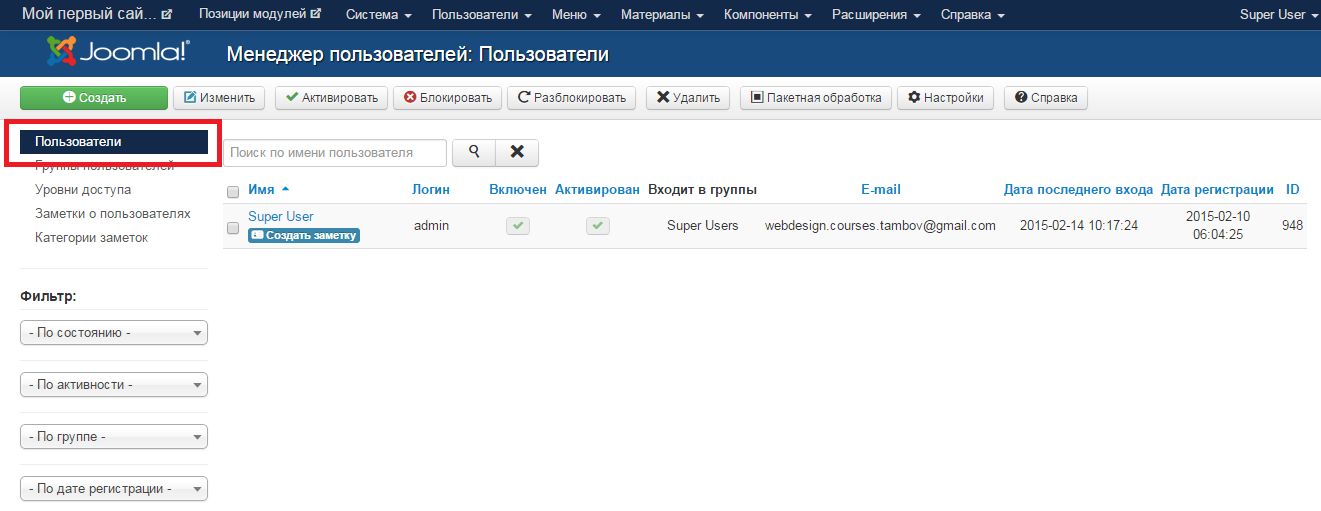Click the Удалить toolbar button
Image resolution: width=1321 pixels, height=511 pixels.
(688, 97)
